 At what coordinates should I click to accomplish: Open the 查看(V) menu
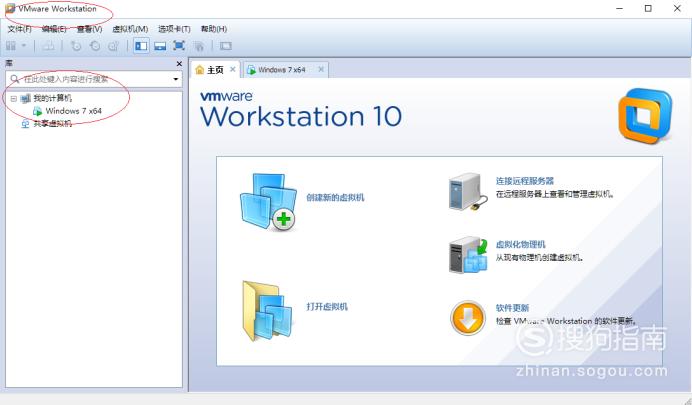pos(89,29)
